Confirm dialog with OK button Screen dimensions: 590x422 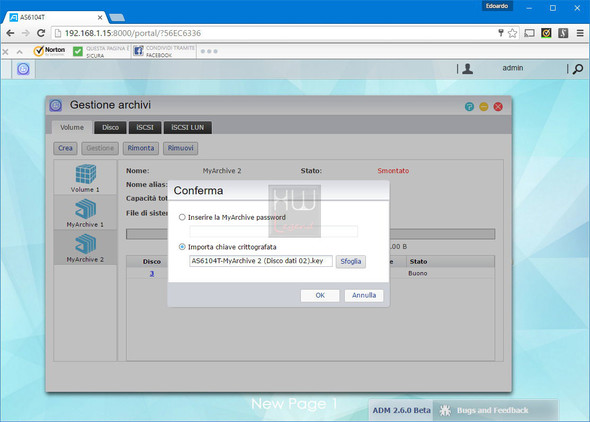click(320, 295)
